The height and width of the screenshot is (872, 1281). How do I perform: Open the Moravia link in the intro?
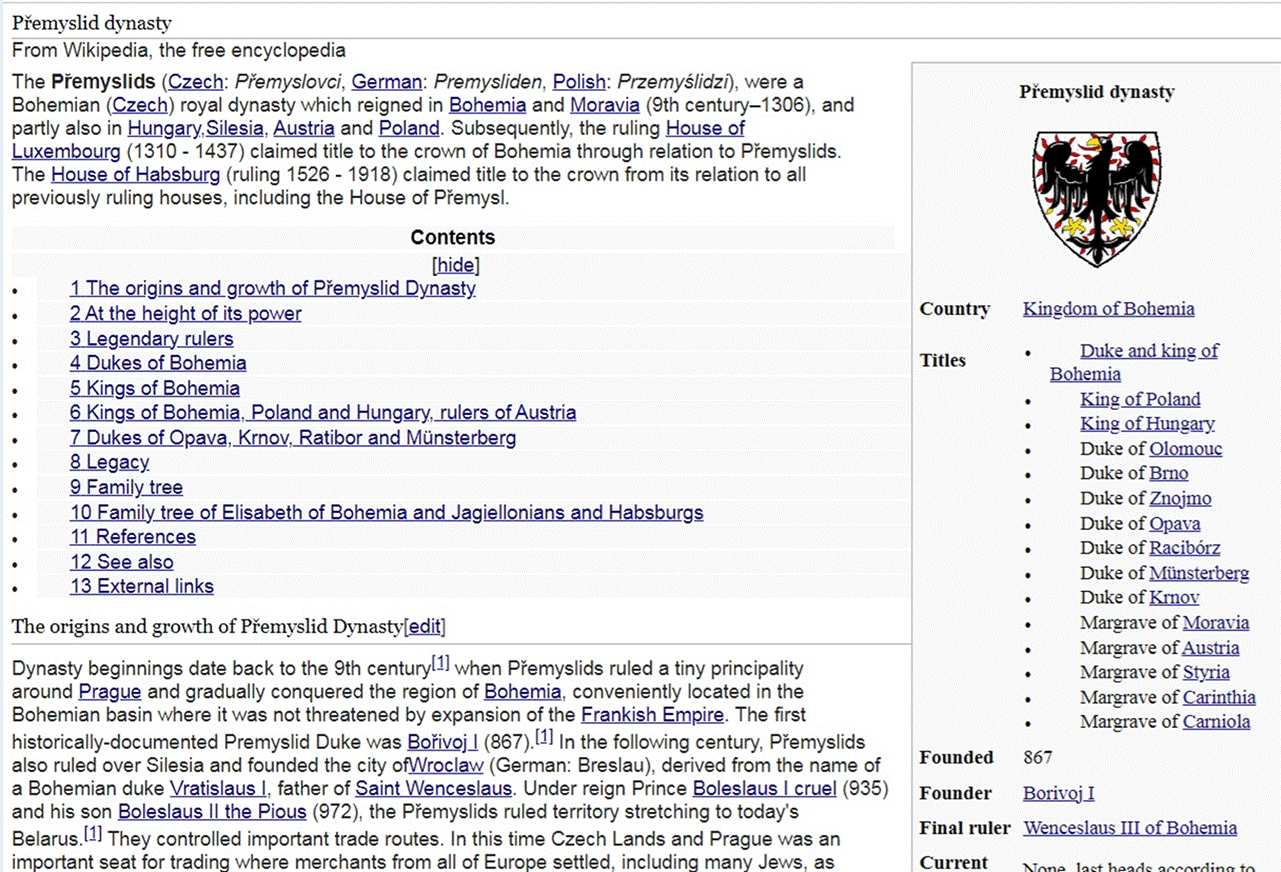[604, 104]
